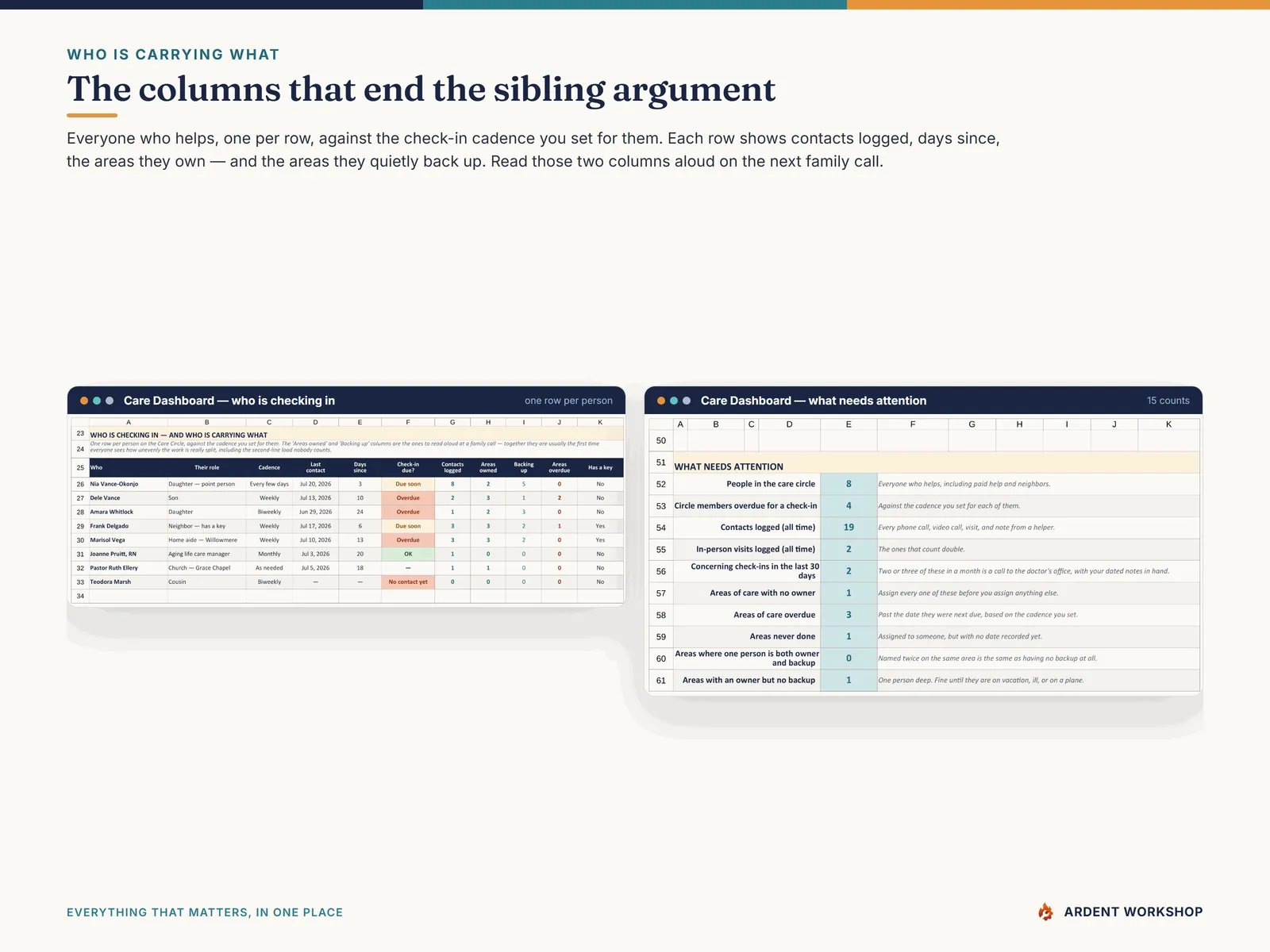Click the 'People in the care circle' label
1270x952 pixels.
coord(771,484)
